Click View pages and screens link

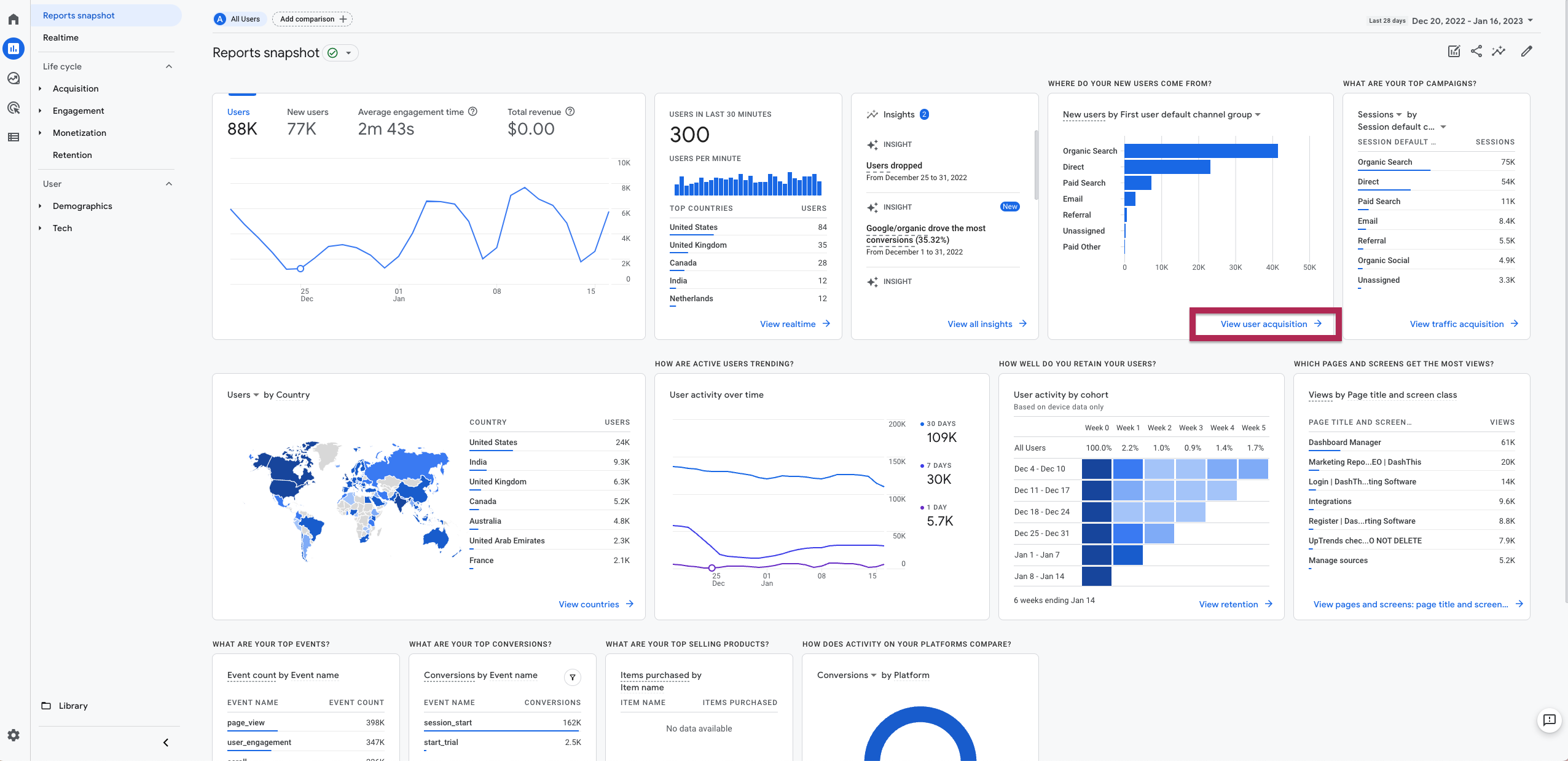(x=1418, y=604)
